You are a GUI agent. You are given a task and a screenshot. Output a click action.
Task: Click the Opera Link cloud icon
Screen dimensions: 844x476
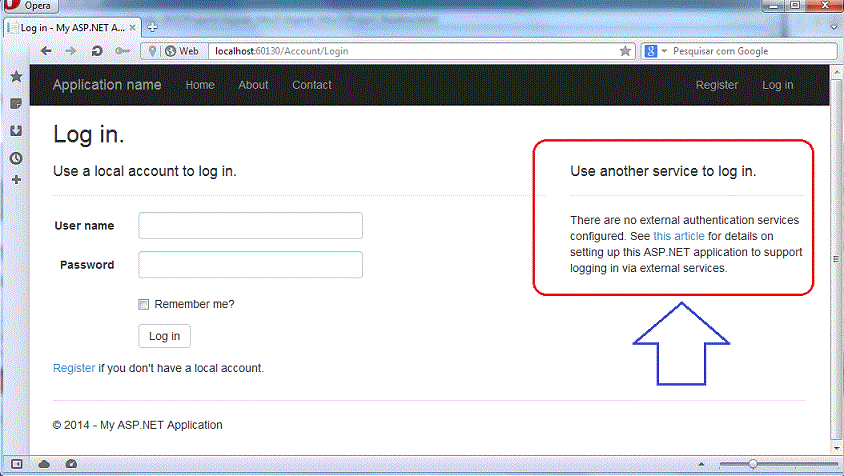[44, 464]
